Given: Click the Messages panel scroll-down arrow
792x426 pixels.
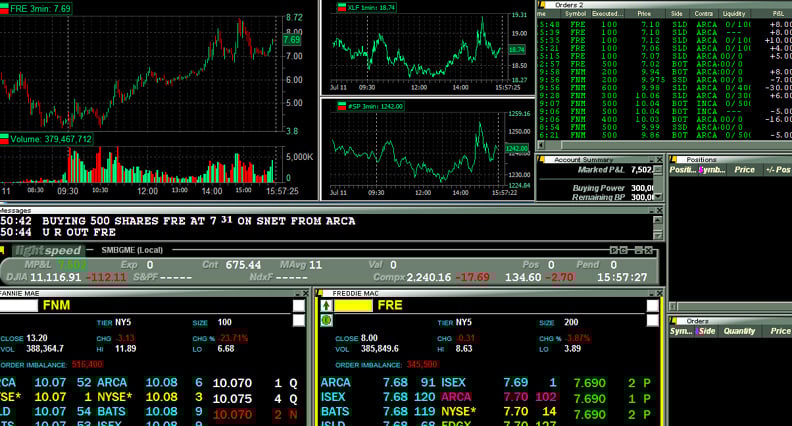Looking at the screenshot, I should pos(658,235).
